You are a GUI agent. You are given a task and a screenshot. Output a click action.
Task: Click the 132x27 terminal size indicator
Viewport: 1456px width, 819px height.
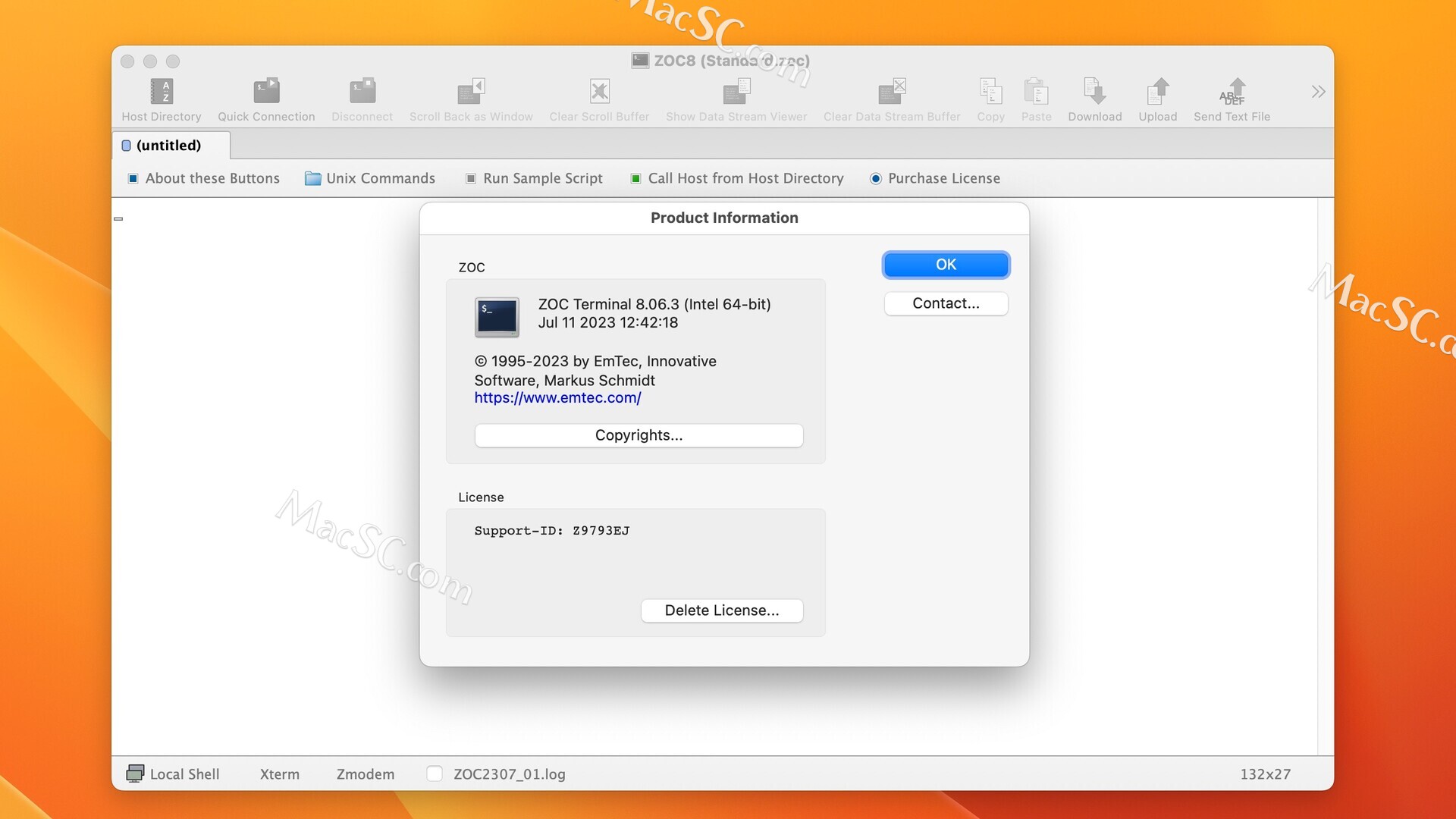point(1265,774)
